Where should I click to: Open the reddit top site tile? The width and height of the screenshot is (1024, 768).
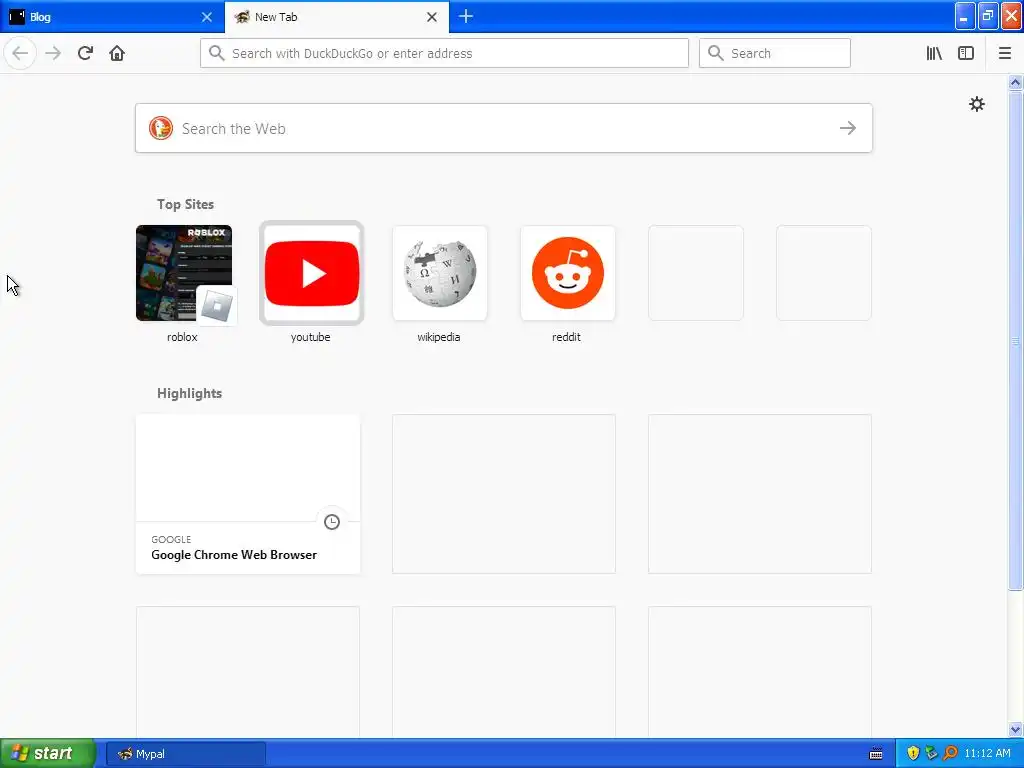[568, 273]
